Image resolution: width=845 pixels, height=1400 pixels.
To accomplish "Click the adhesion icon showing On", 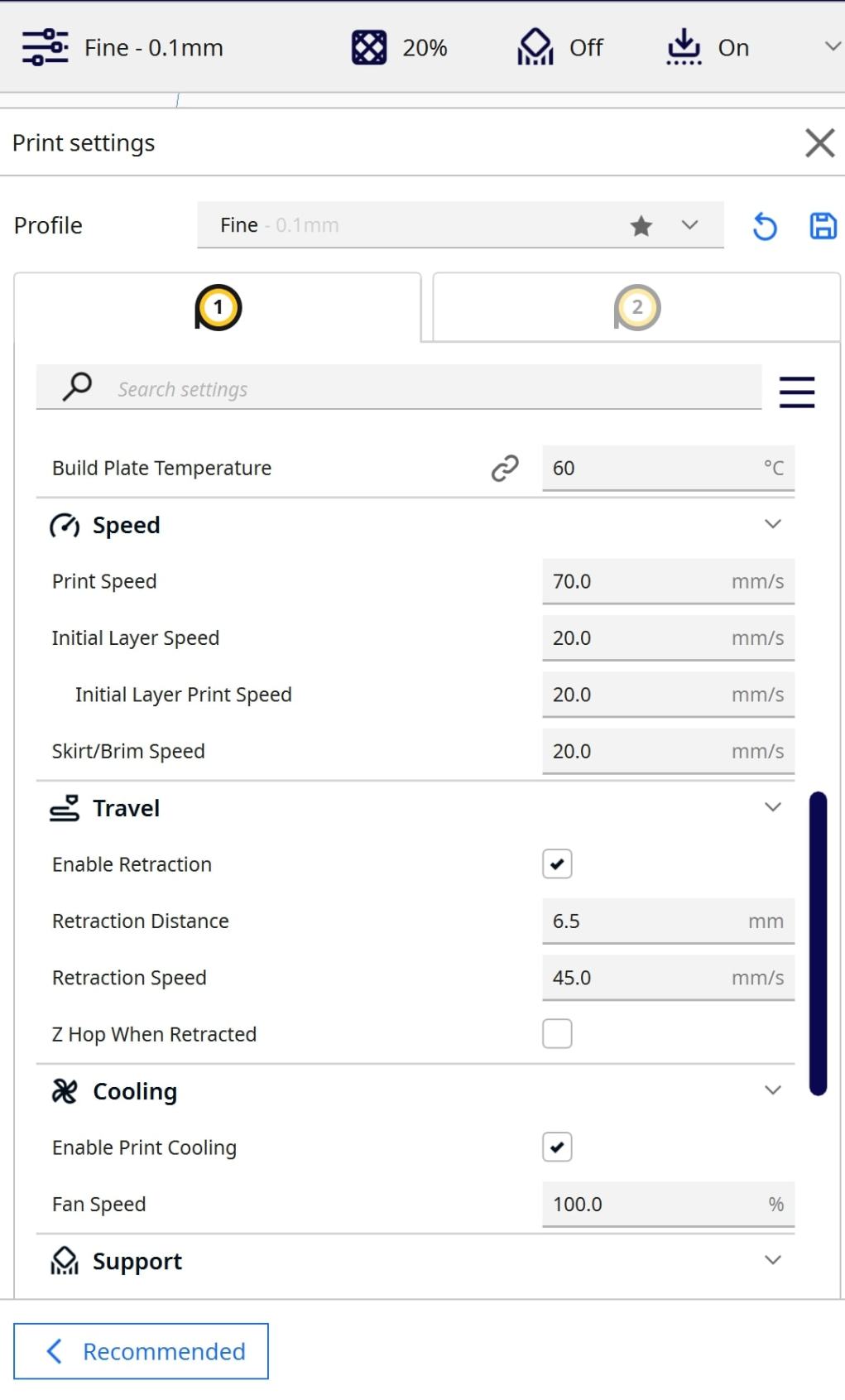I will pos(684,47).
